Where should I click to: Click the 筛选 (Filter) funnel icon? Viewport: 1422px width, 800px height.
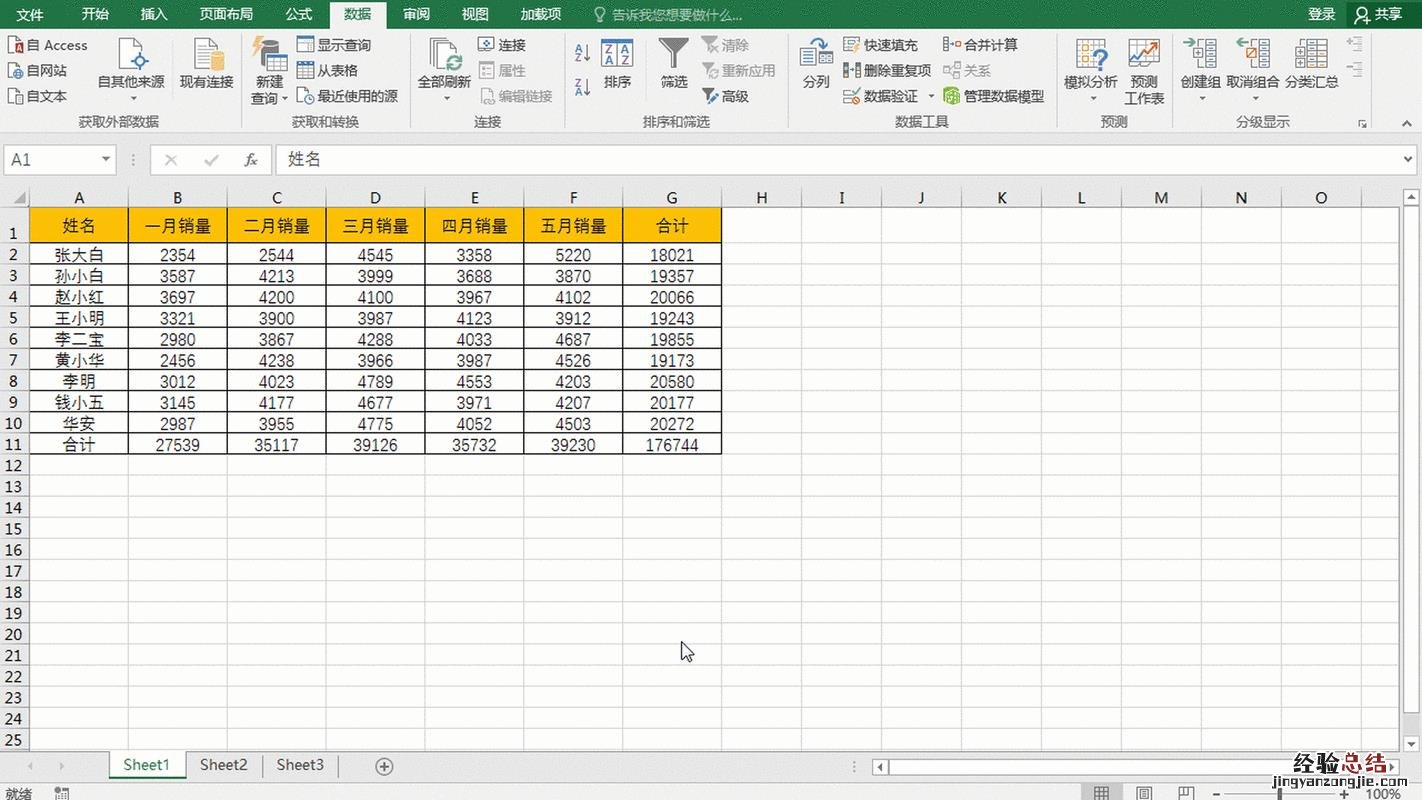click(x=673, y=54)
